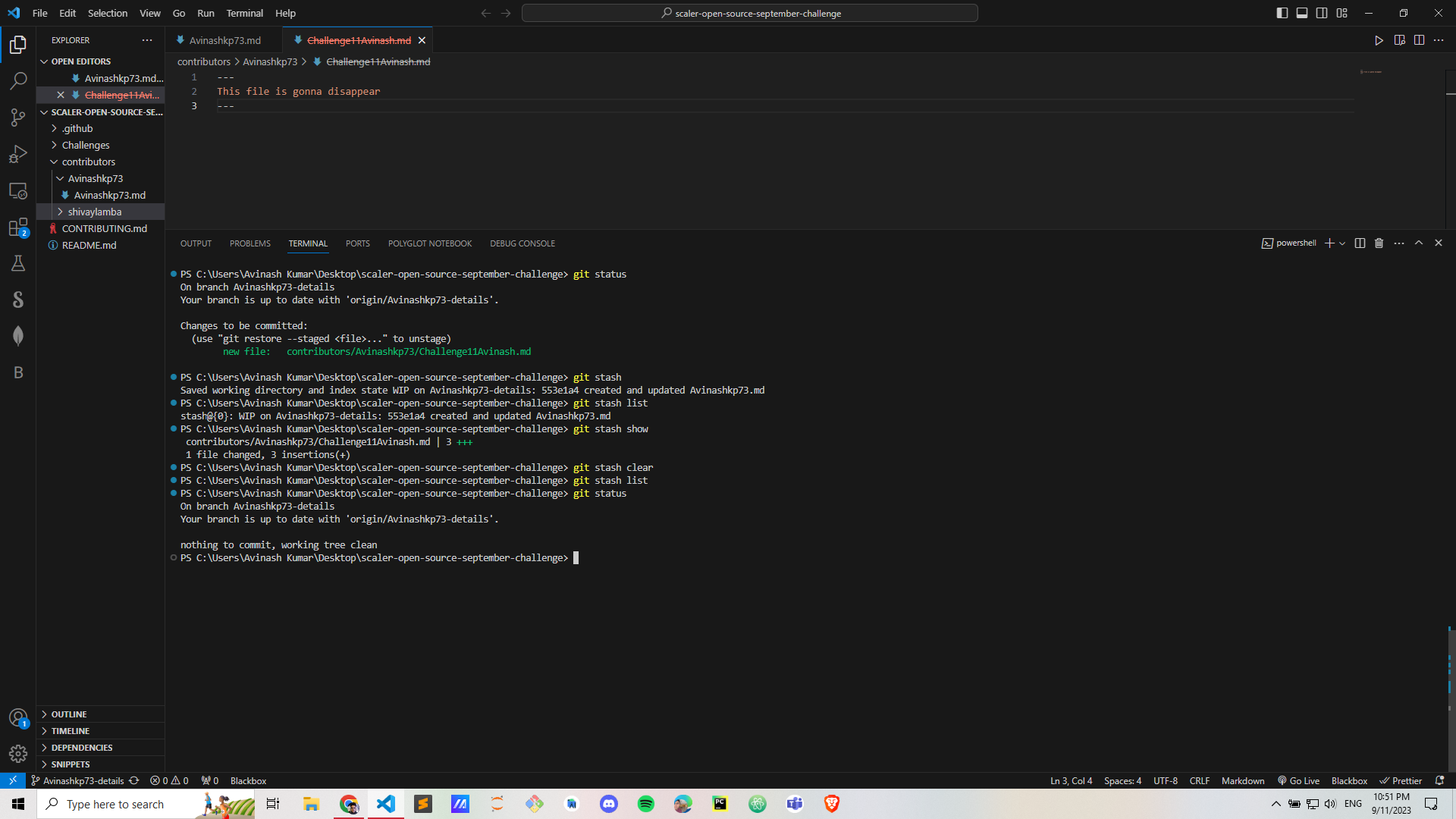The height and width of the screenshot is (819, 1456).
Task: Open the terminal profile dropdown
Action: point(1343,243)
